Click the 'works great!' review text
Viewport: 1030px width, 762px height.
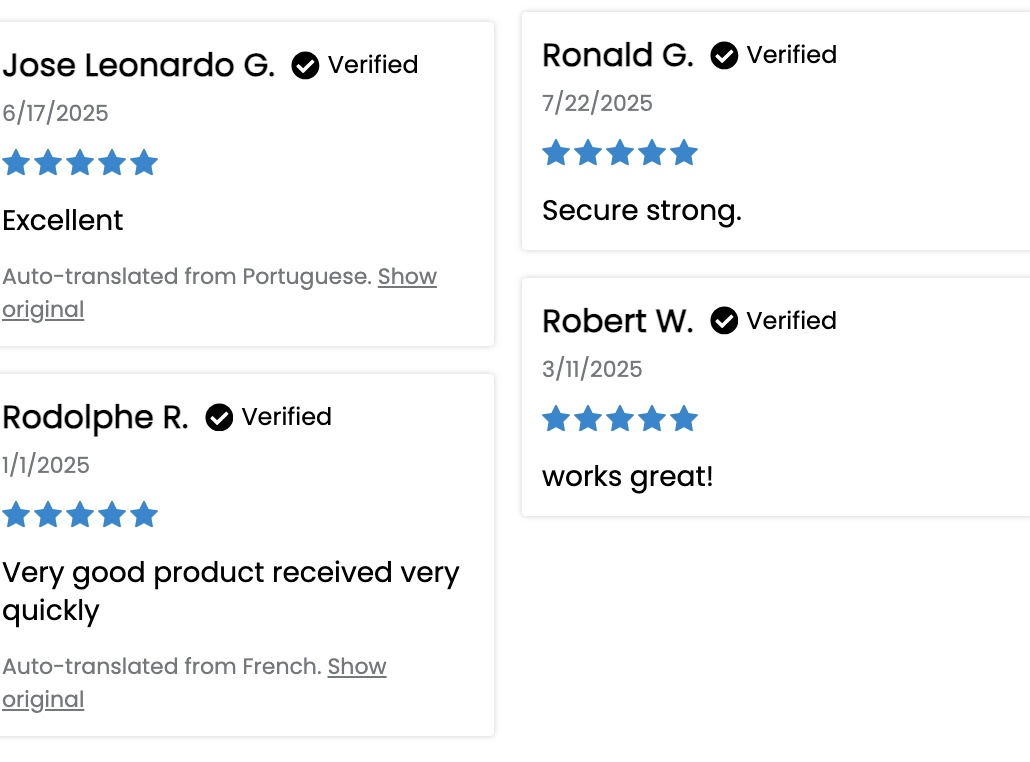pos(627,477)
